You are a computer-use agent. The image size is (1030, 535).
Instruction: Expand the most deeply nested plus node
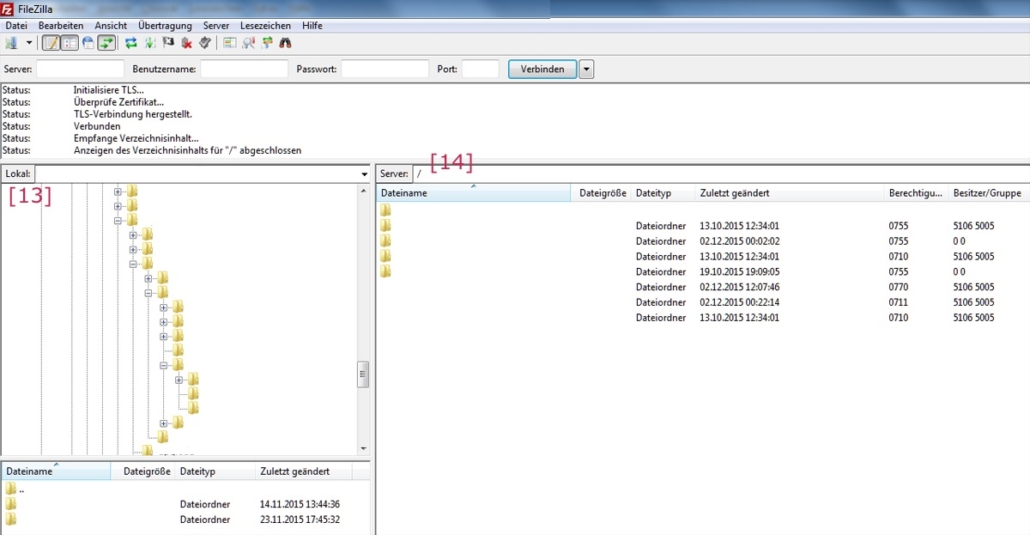pos(179,380)
